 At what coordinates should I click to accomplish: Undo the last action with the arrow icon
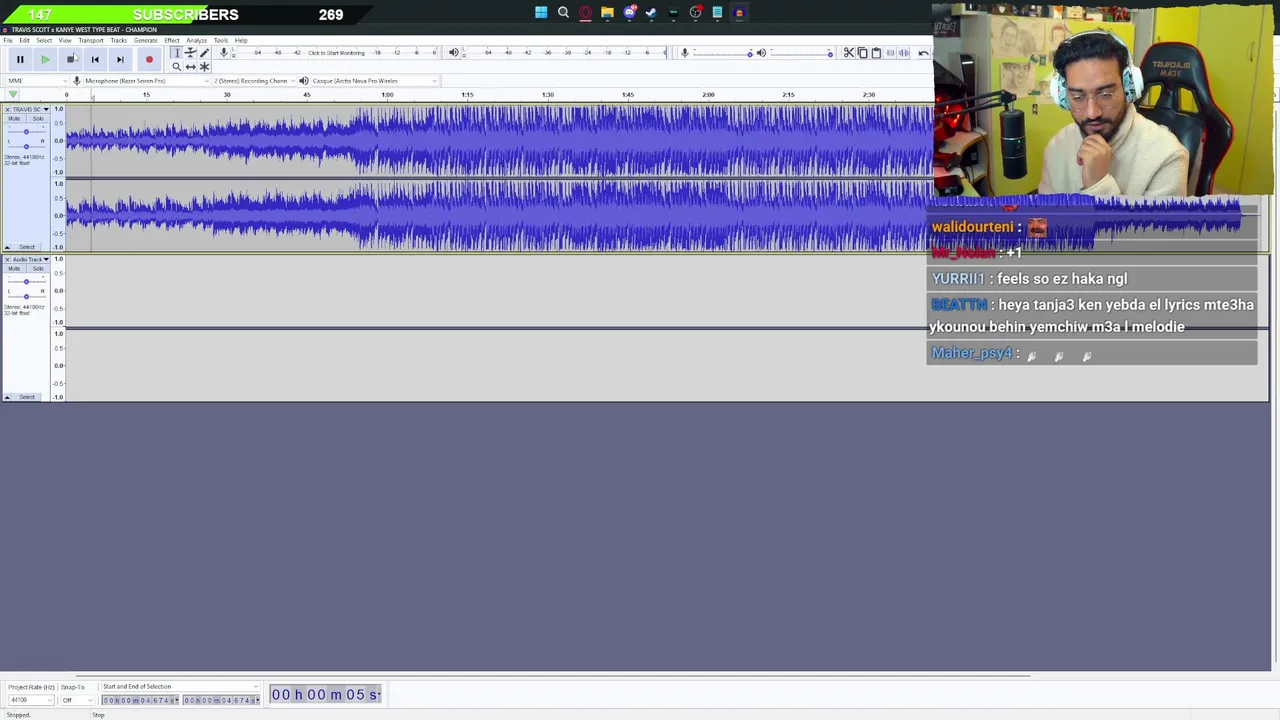pyautogui.click(x=923, y=53)
